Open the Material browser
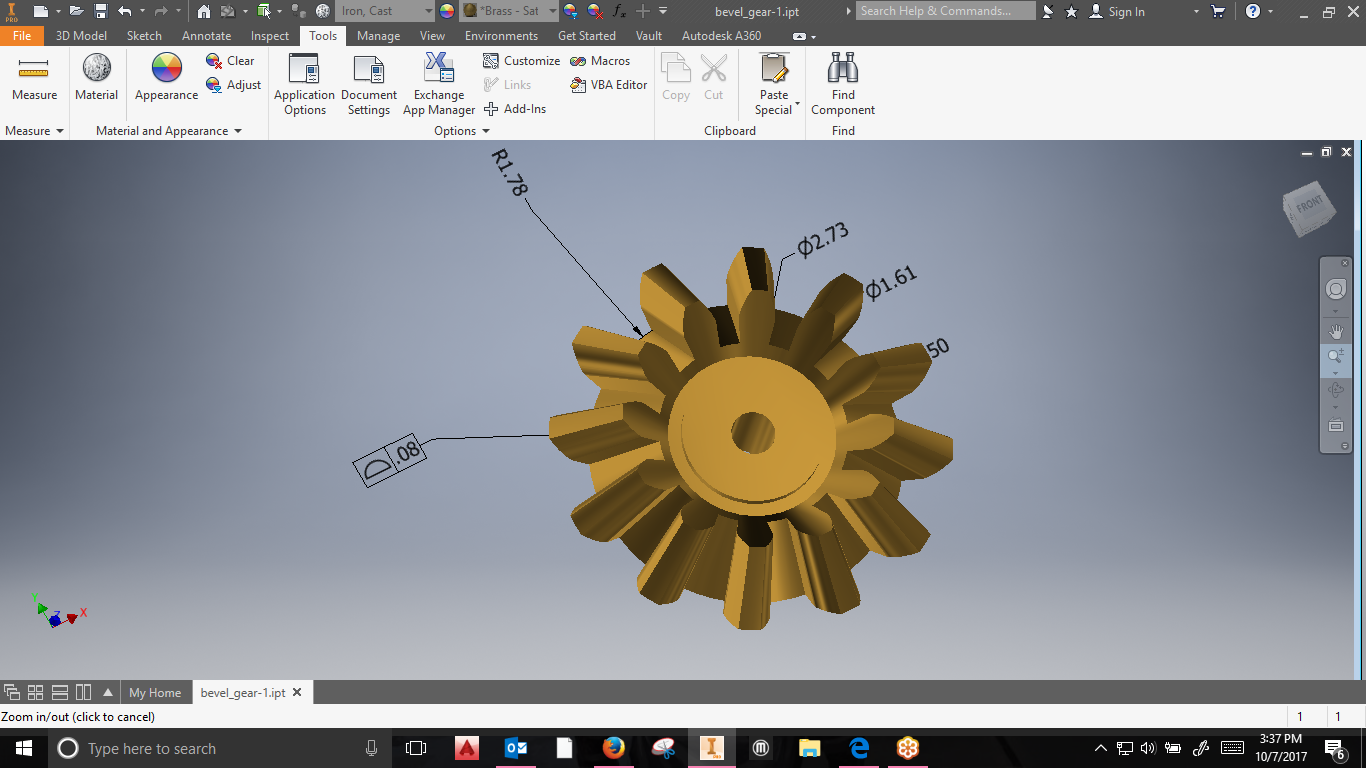The image size is (1366, 768). pyautogui.click(x=97, y=78)
